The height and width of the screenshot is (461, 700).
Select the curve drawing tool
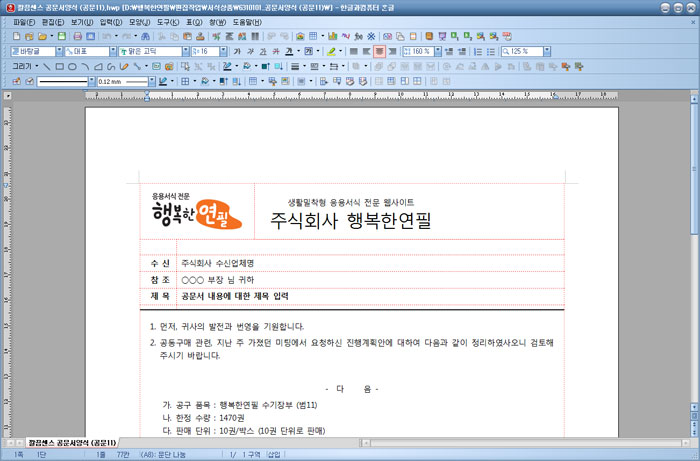111,66
